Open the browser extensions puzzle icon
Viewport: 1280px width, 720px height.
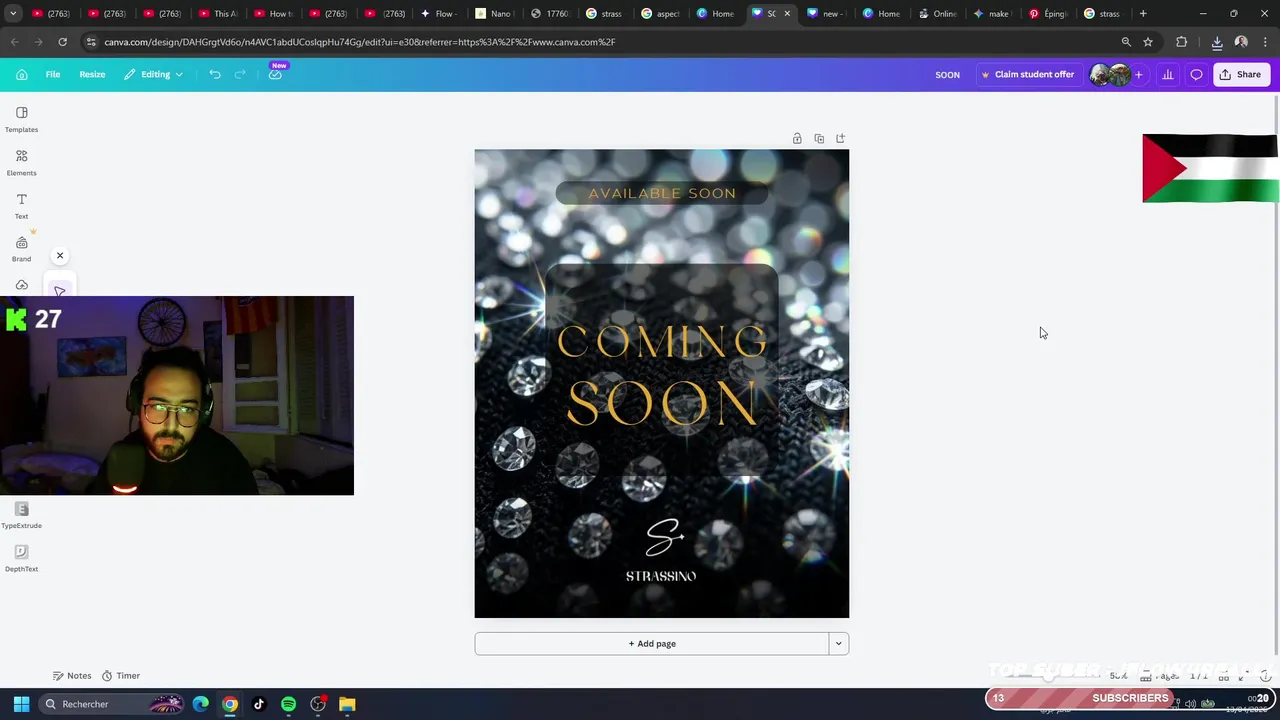1182,42
